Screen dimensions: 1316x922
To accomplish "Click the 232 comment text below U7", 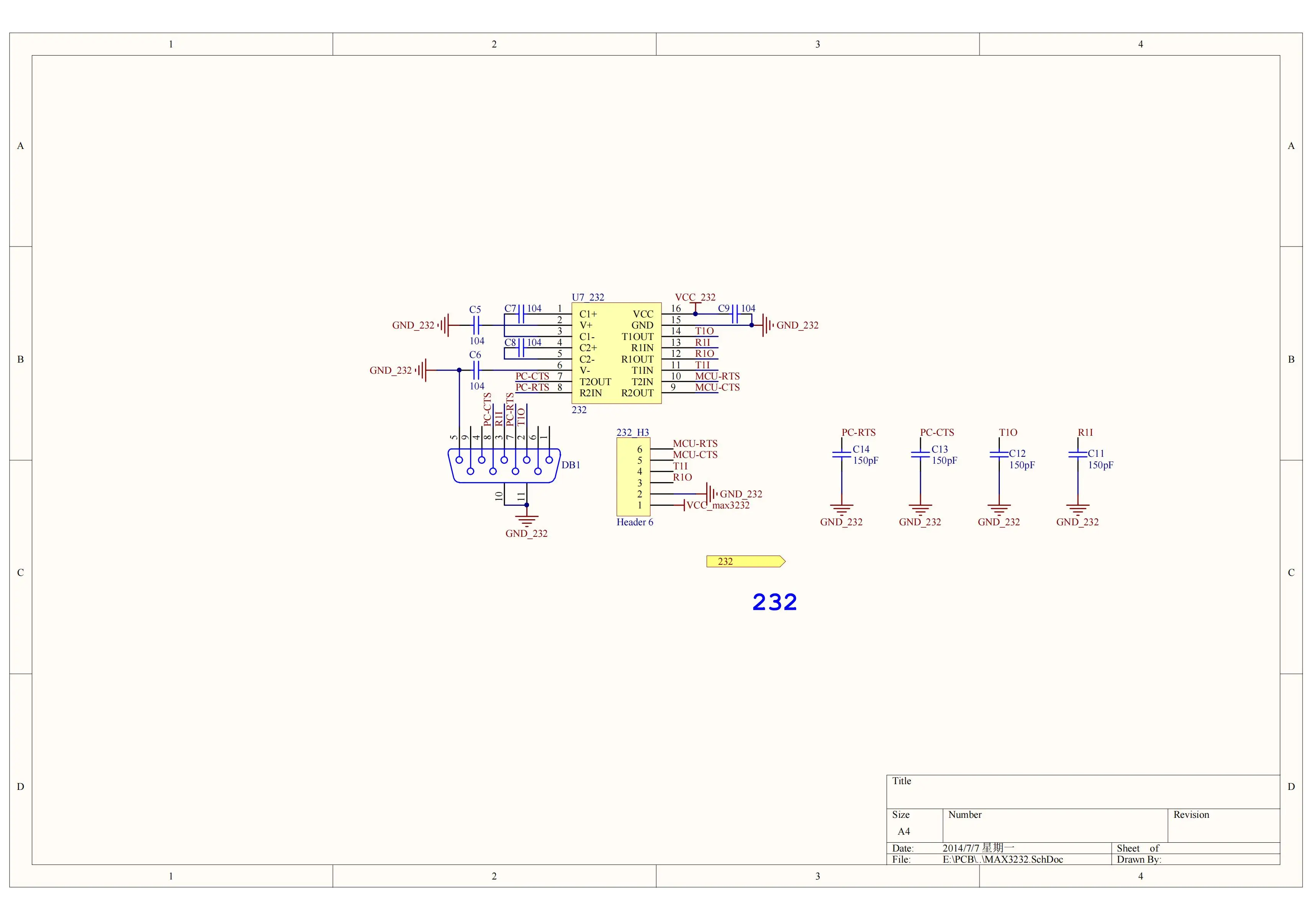I will pos(579,410).
